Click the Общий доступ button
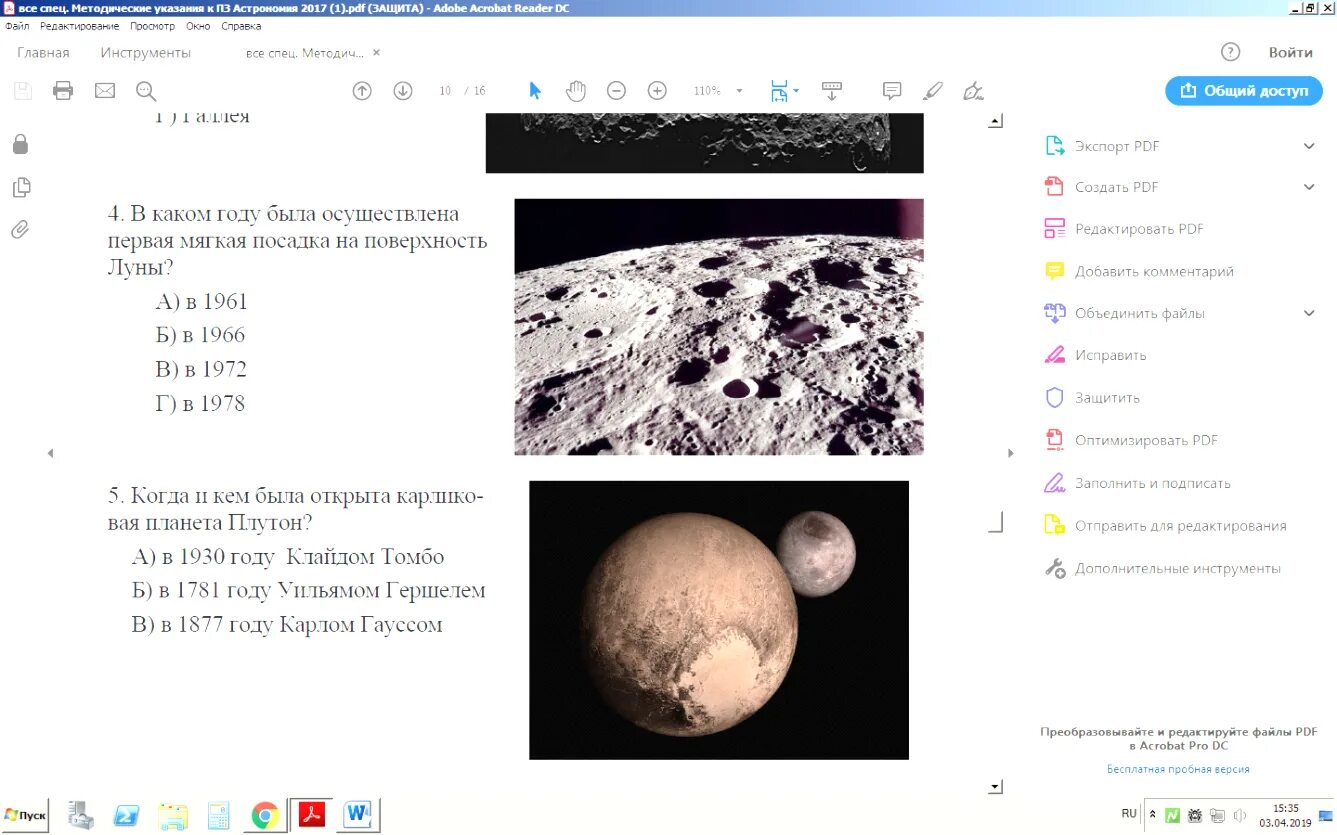Image resolution: width=1337 pixels, height=835 pixels. 1244,91
